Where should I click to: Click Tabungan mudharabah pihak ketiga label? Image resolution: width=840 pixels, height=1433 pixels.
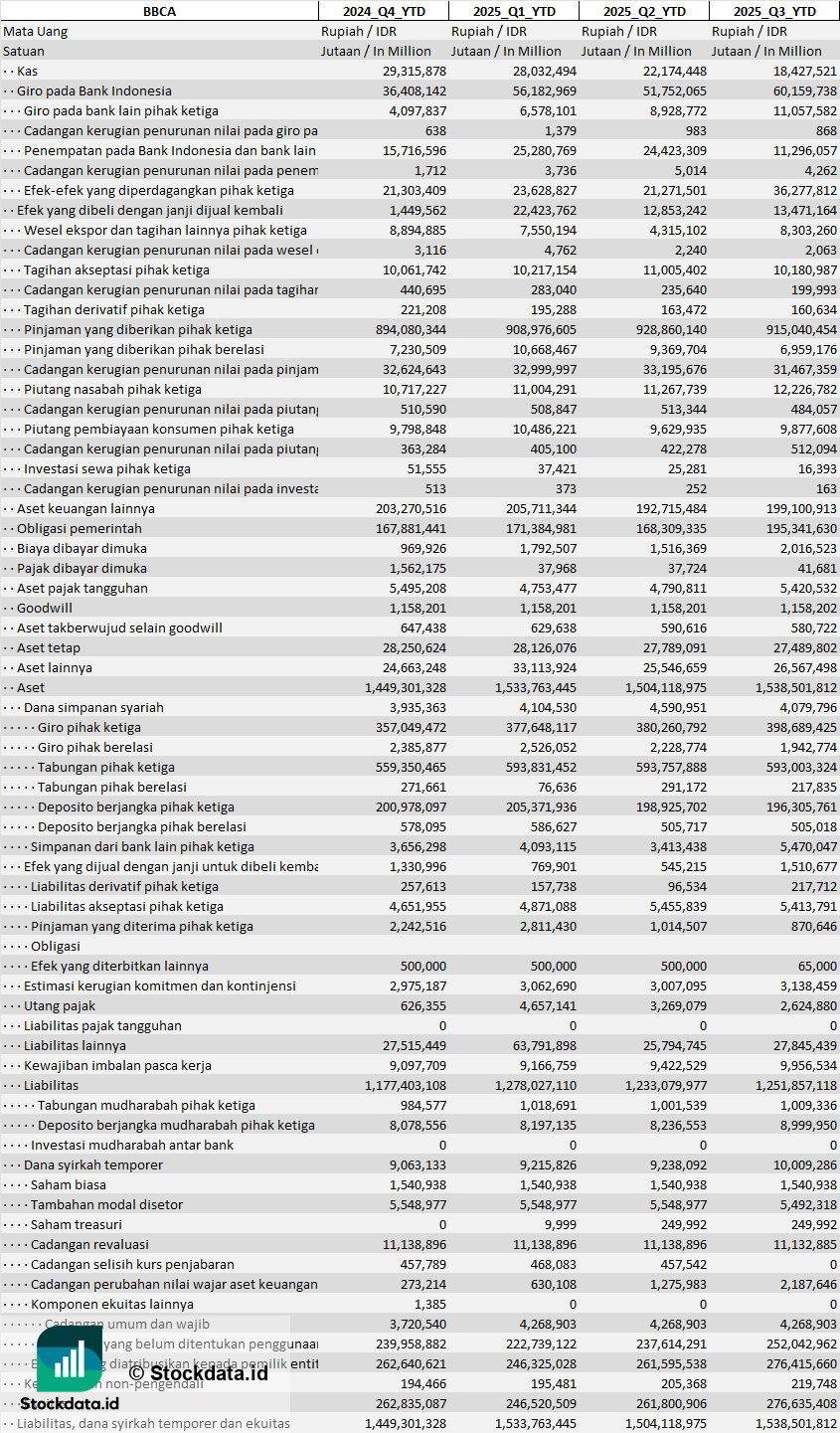pos(146,1105)
